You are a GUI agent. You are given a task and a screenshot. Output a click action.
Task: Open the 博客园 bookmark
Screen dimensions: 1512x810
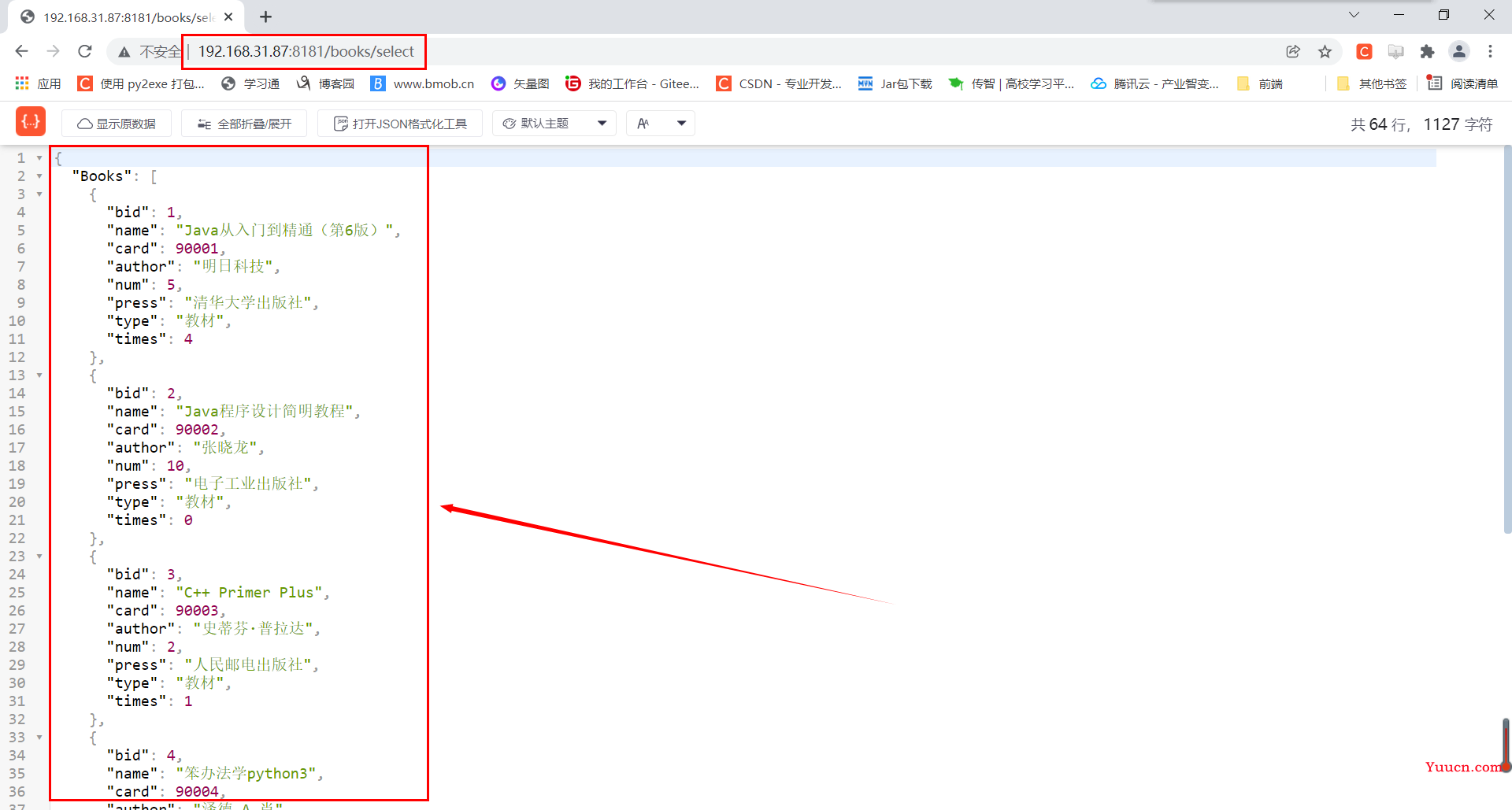325,83
